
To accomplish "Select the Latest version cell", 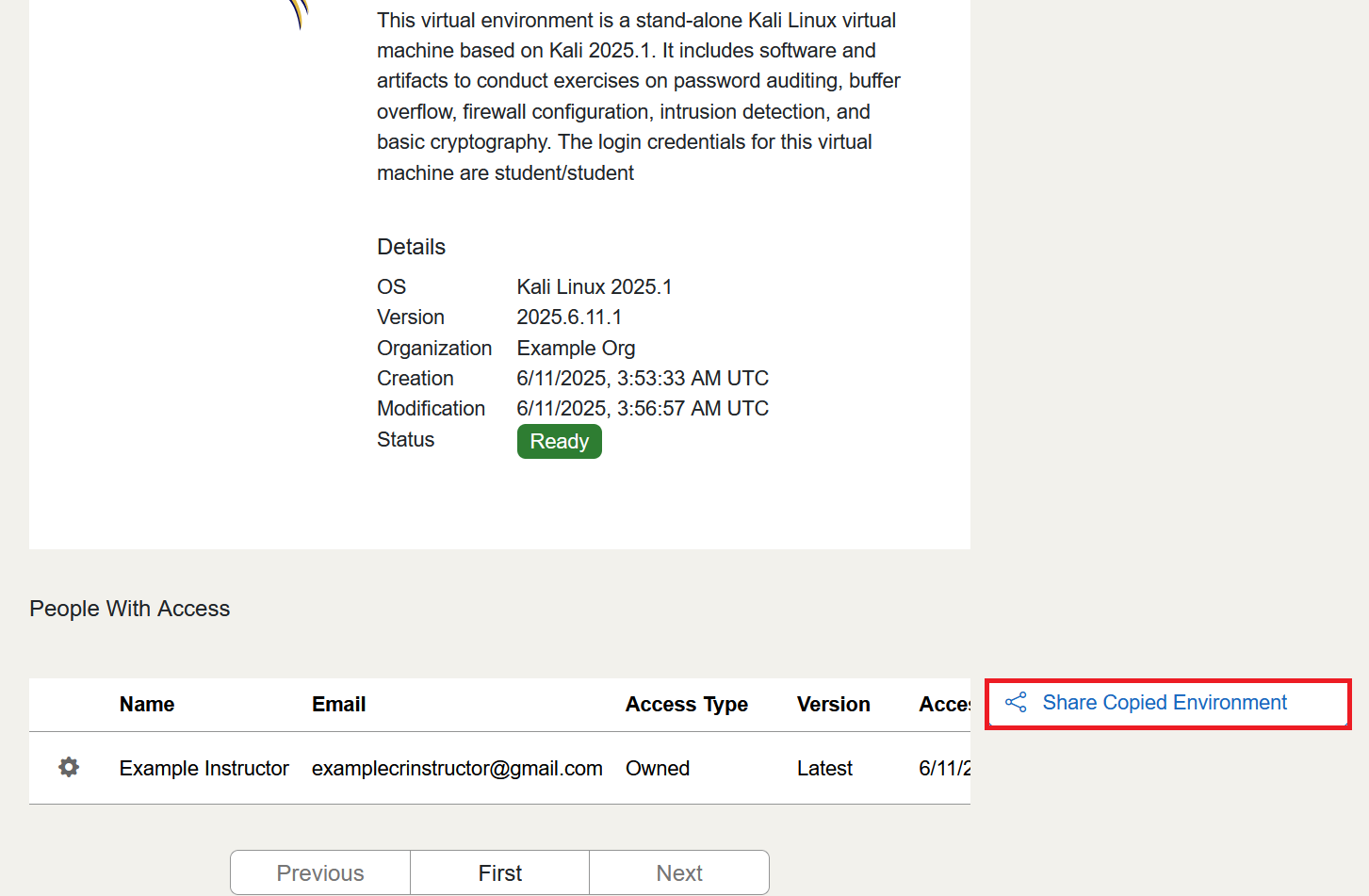I will [824, 769].
